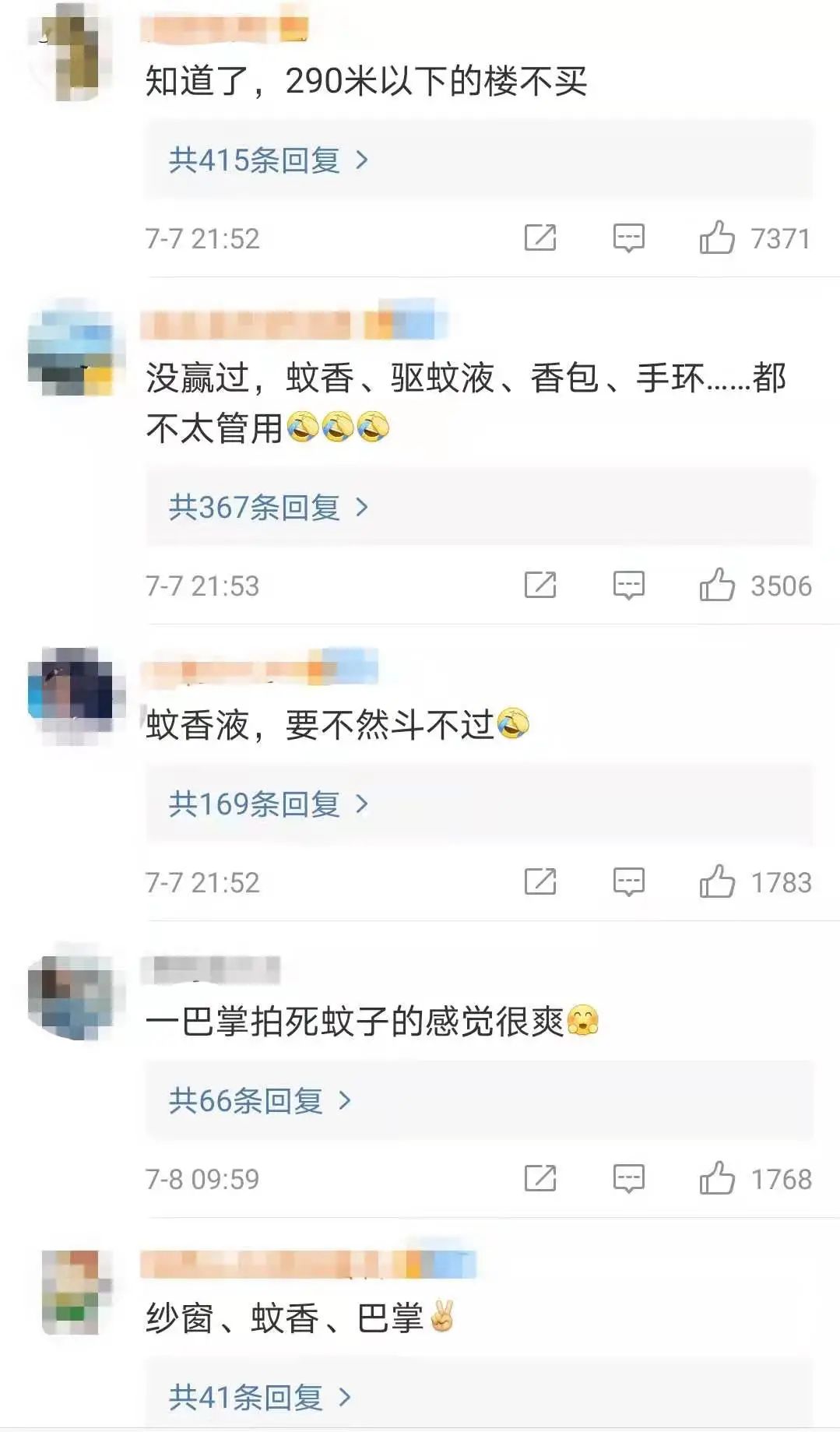Share the 7-8 09:59 comment
This screenshot has width=840, height=1432.
pos(540,1178)
